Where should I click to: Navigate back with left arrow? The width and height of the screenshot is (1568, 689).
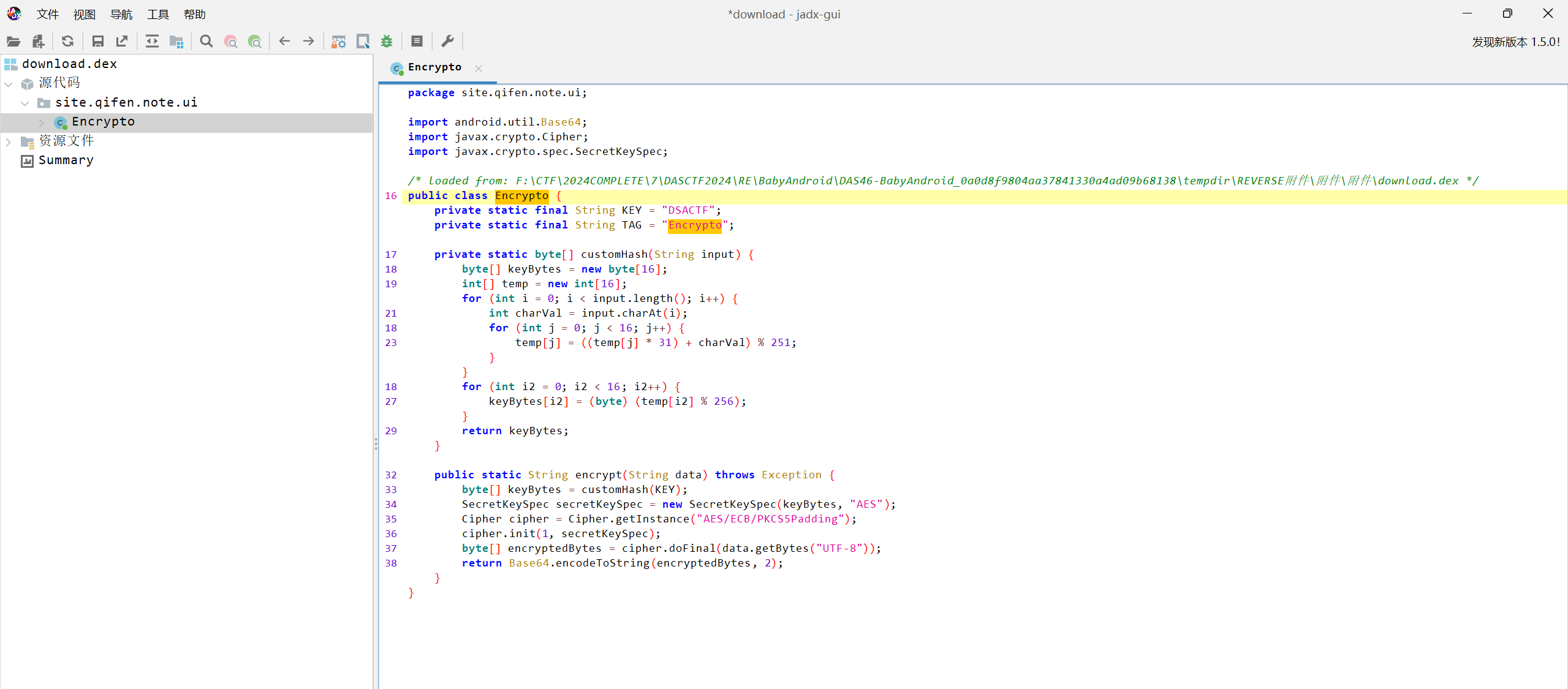[284, 41]
